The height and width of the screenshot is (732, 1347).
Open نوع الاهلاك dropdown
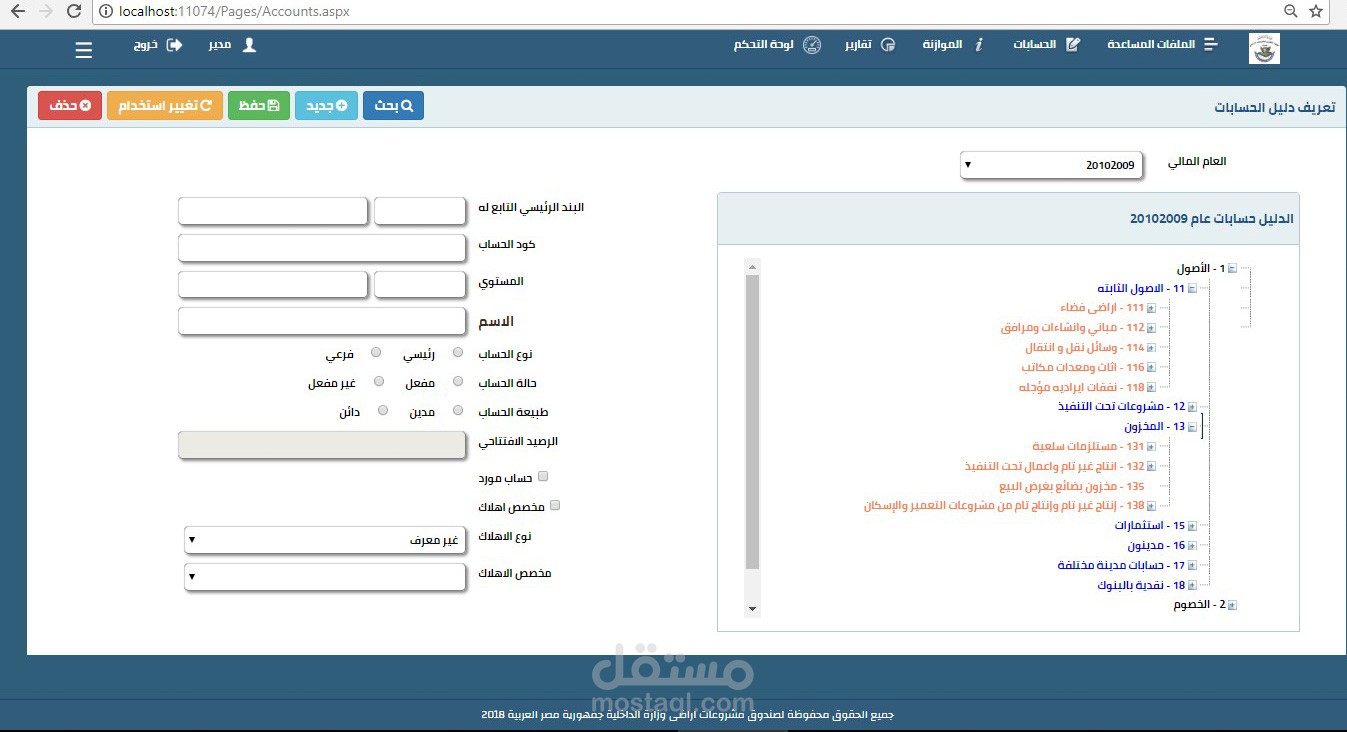coord(326,540)
